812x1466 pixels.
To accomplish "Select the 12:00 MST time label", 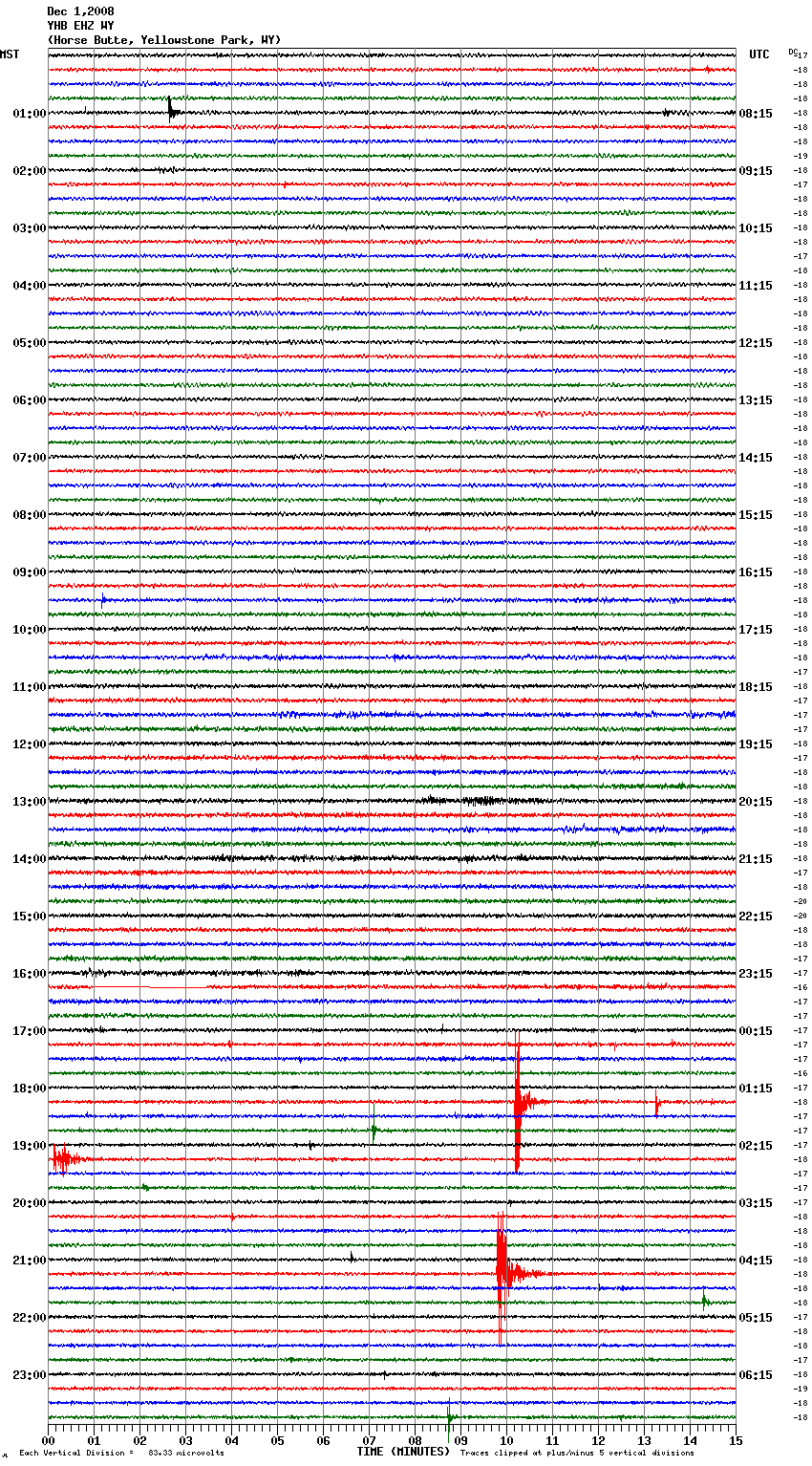I will pos(30,744).
